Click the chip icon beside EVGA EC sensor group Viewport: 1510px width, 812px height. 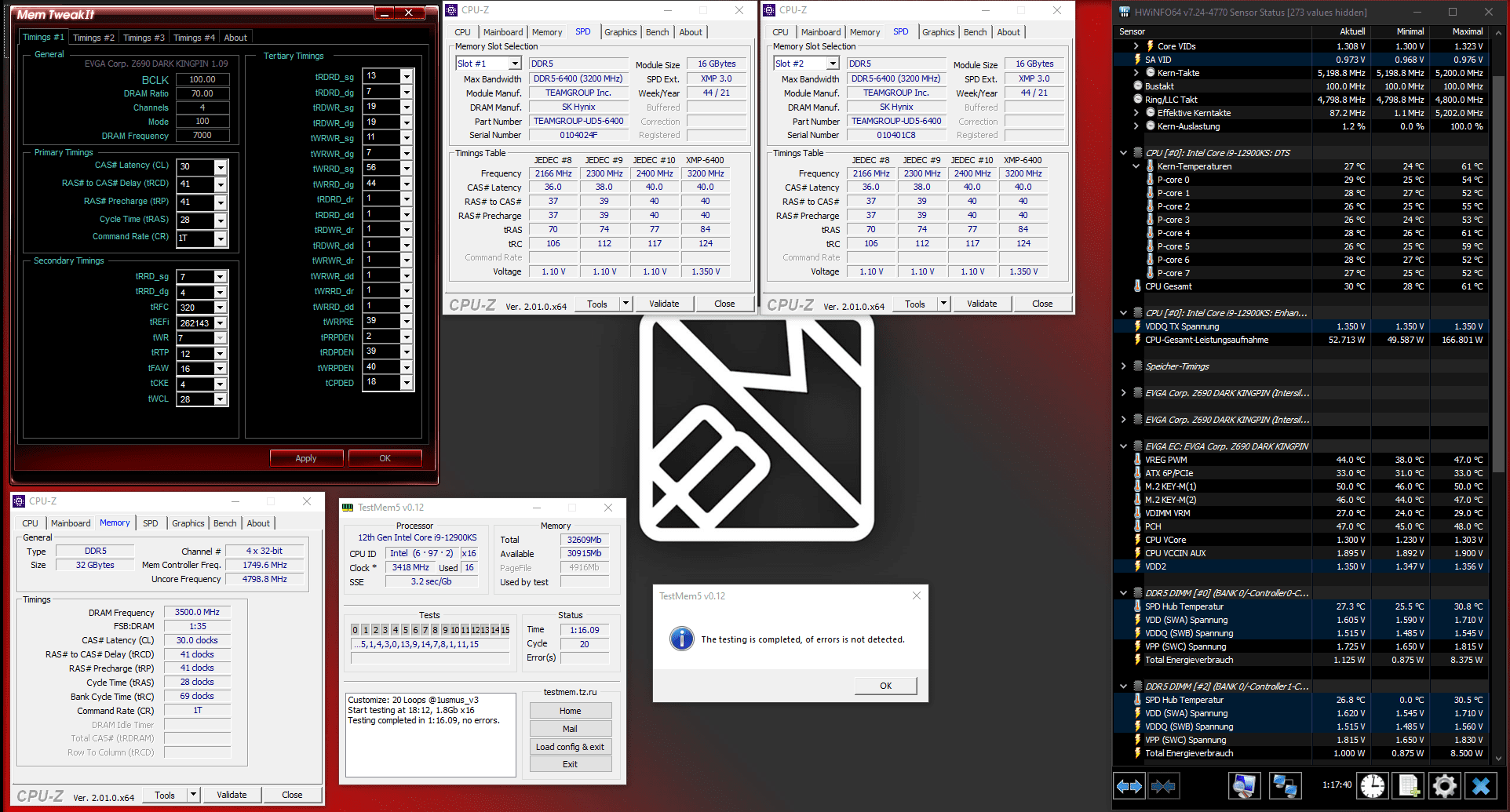point(1137,446)
